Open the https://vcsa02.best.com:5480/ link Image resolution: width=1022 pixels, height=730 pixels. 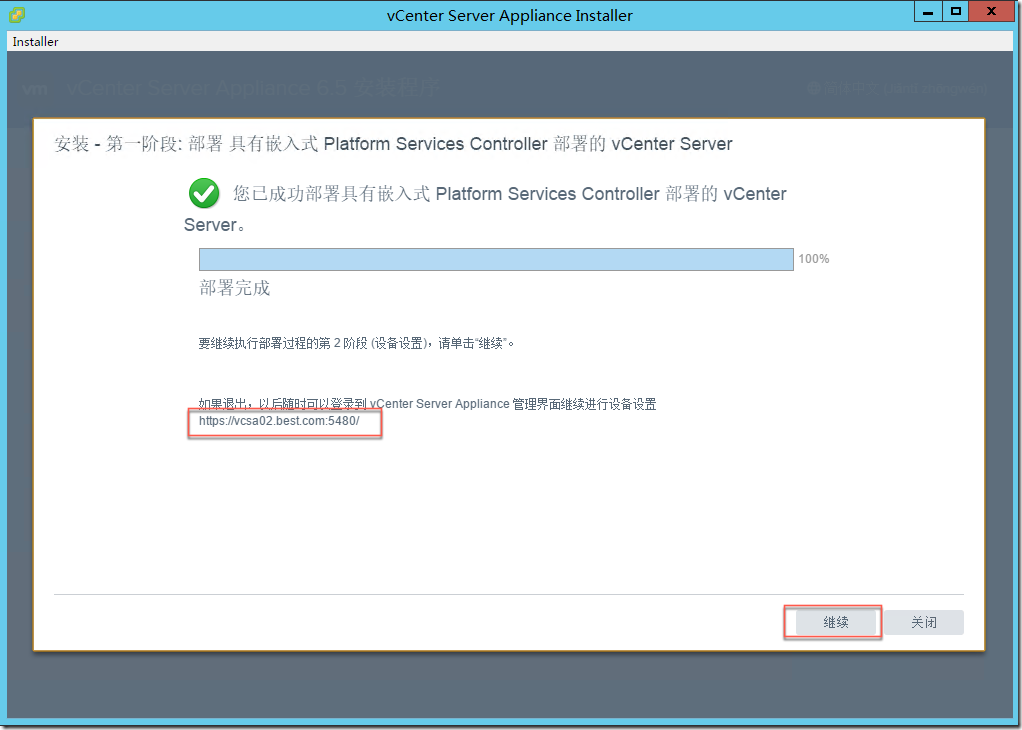click(279, 421)
